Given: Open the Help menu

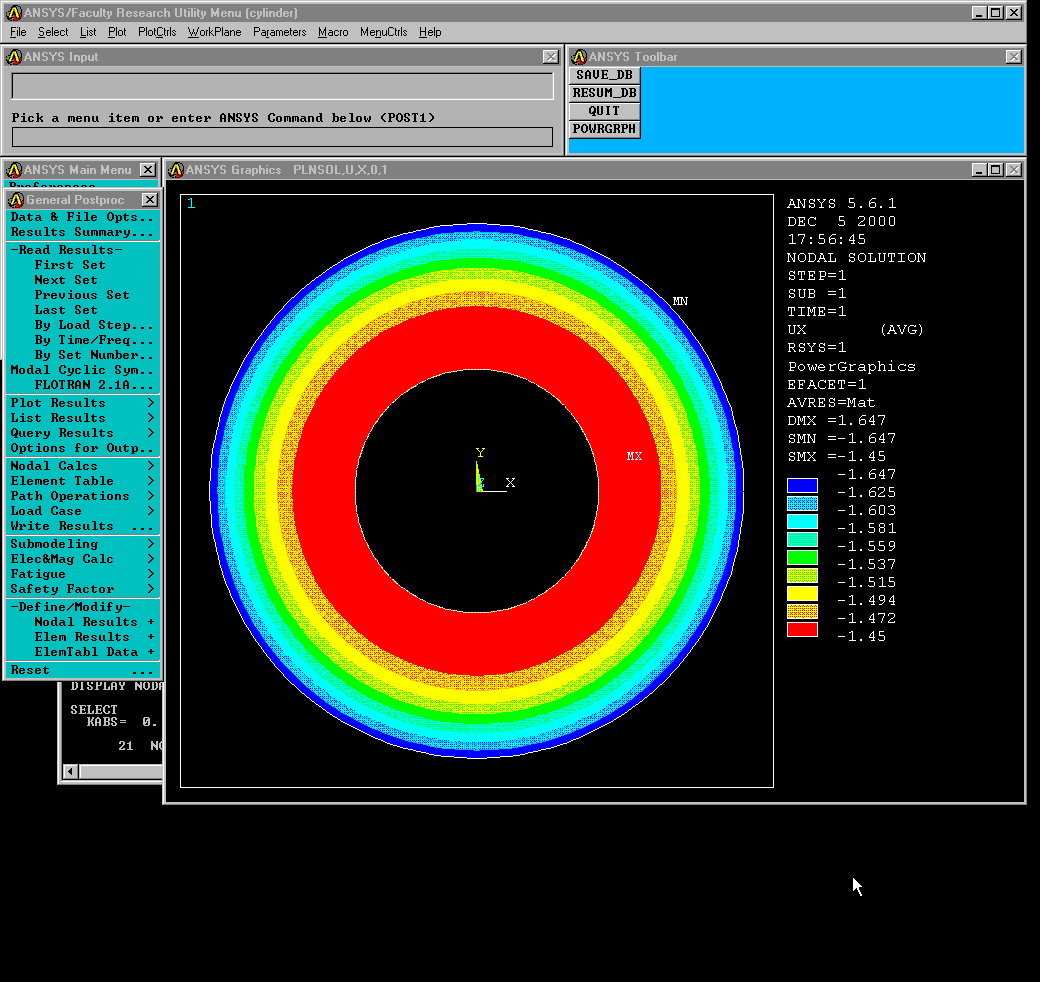Looking at the screenshot, I should tap(430, 32).
